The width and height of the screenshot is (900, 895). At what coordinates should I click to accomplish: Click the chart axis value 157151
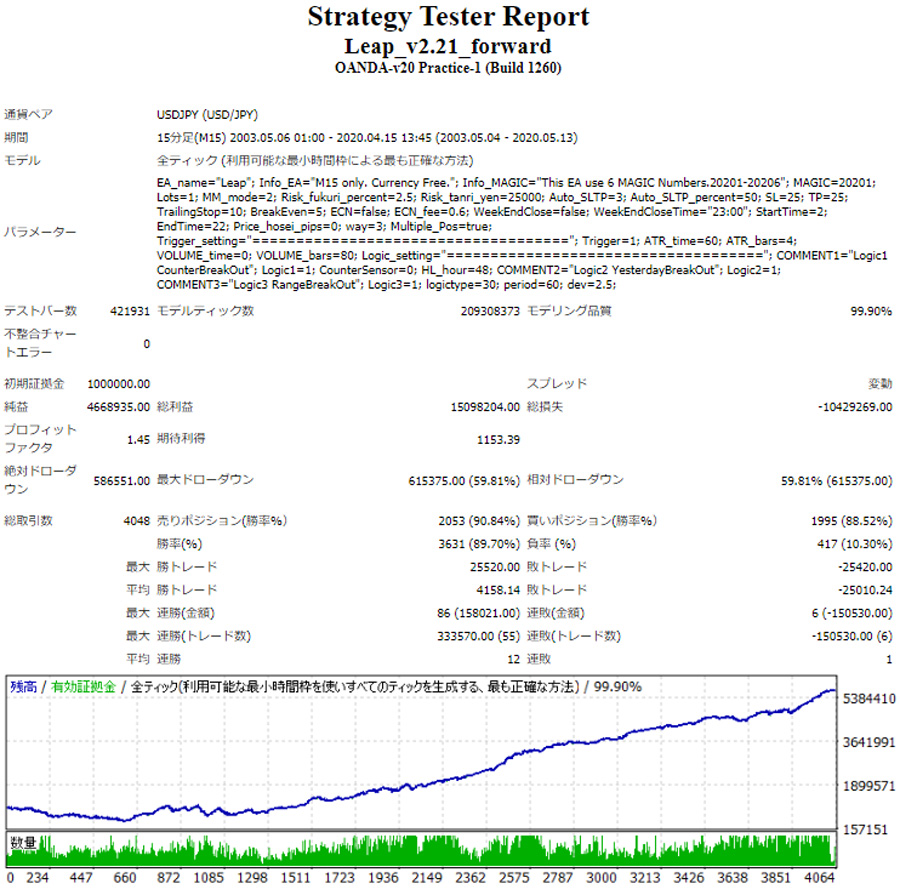(x=865, y=830)
